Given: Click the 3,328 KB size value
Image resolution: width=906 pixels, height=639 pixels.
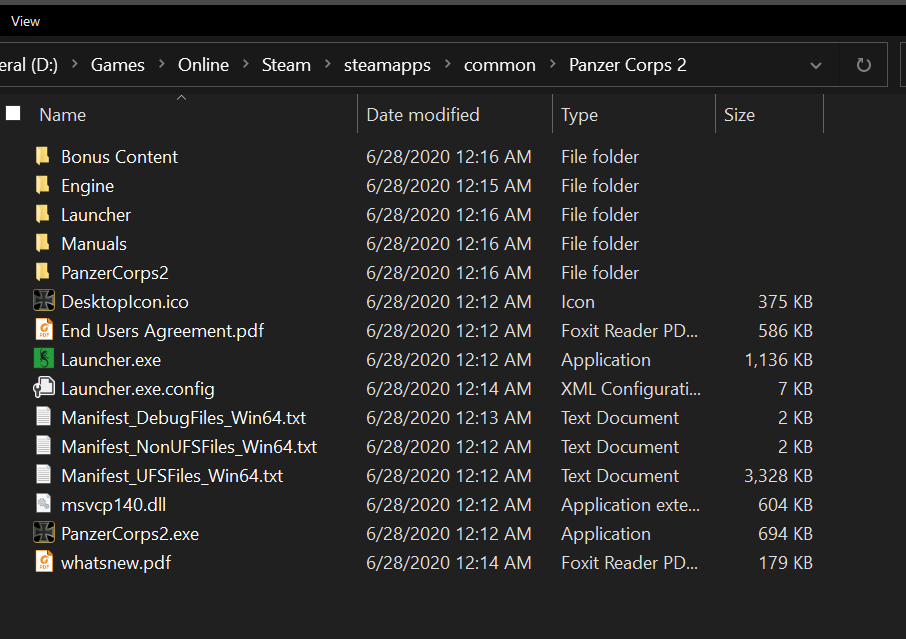Looking at the screenshot, I should (778, 475).
